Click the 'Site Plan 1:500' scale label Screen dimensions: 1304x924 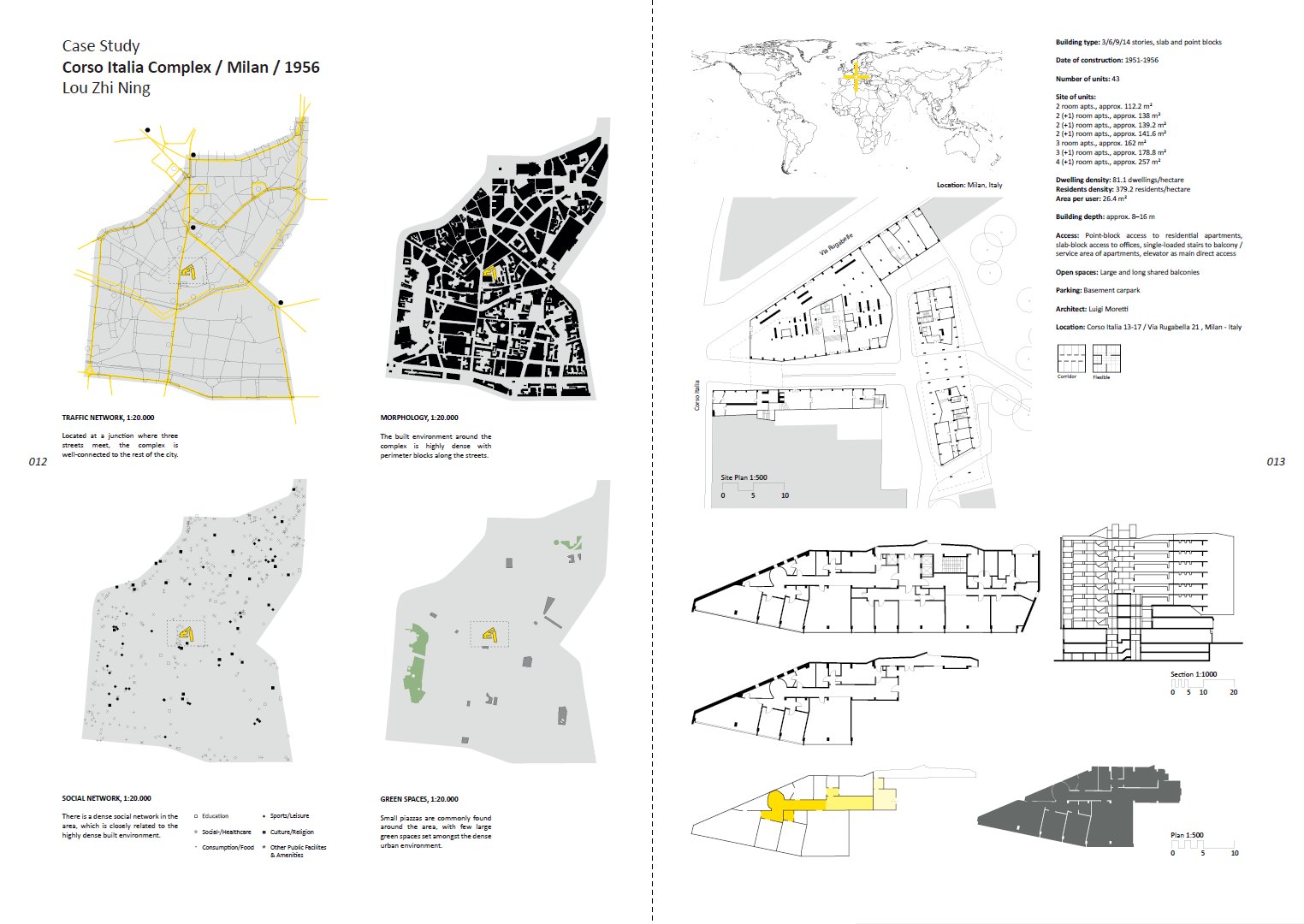point(744,477)
